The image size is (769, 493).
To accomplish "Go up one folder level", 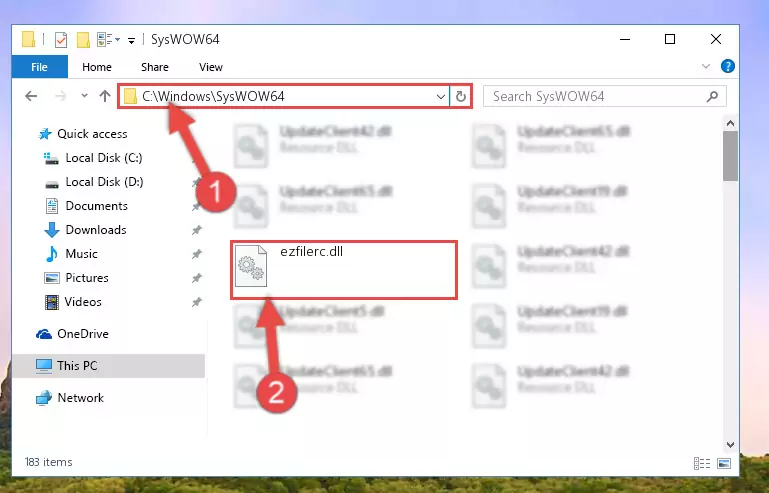I will [104, 96].
